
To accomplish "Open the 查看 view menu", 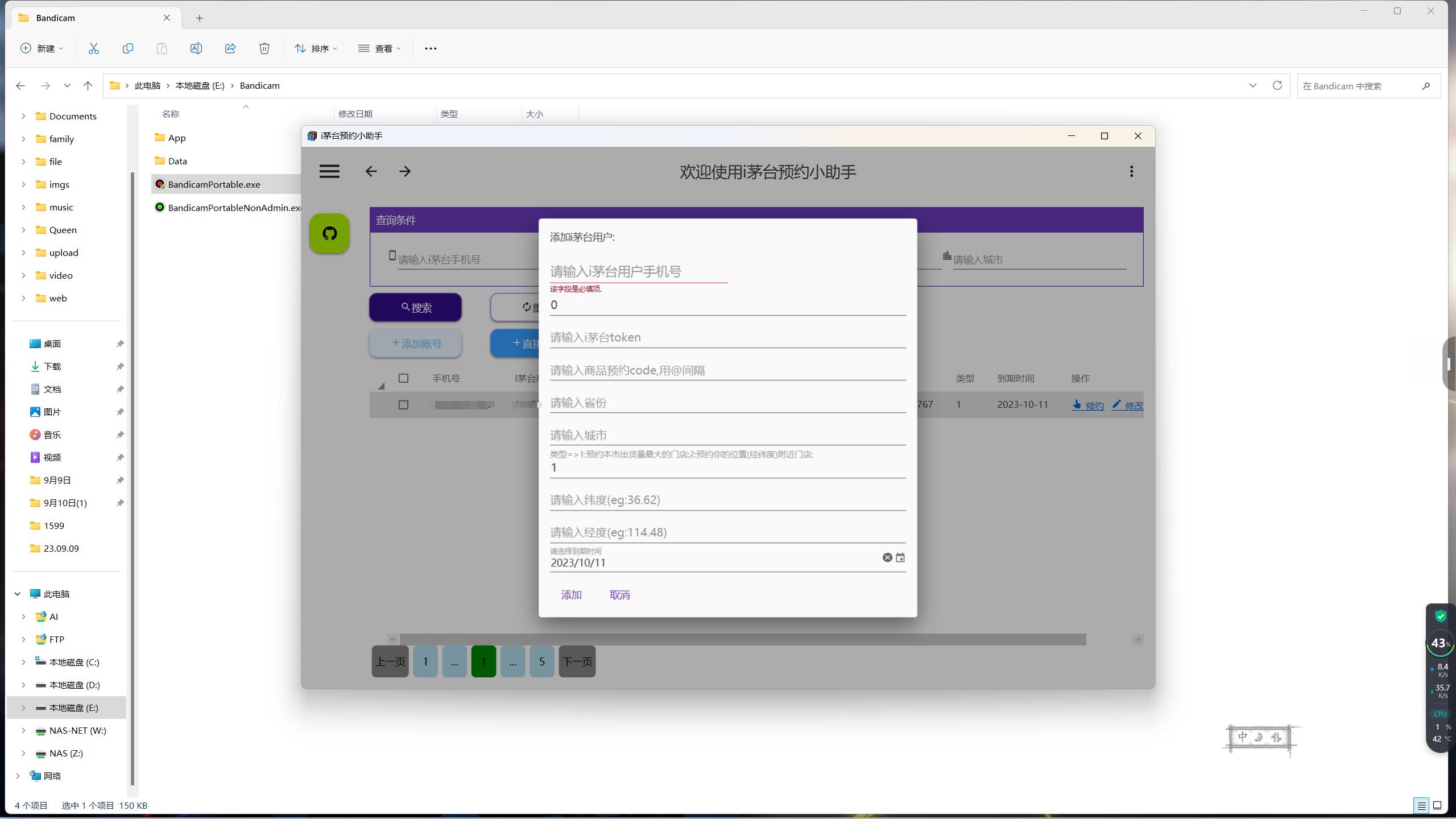I will (x=379, y=48).
